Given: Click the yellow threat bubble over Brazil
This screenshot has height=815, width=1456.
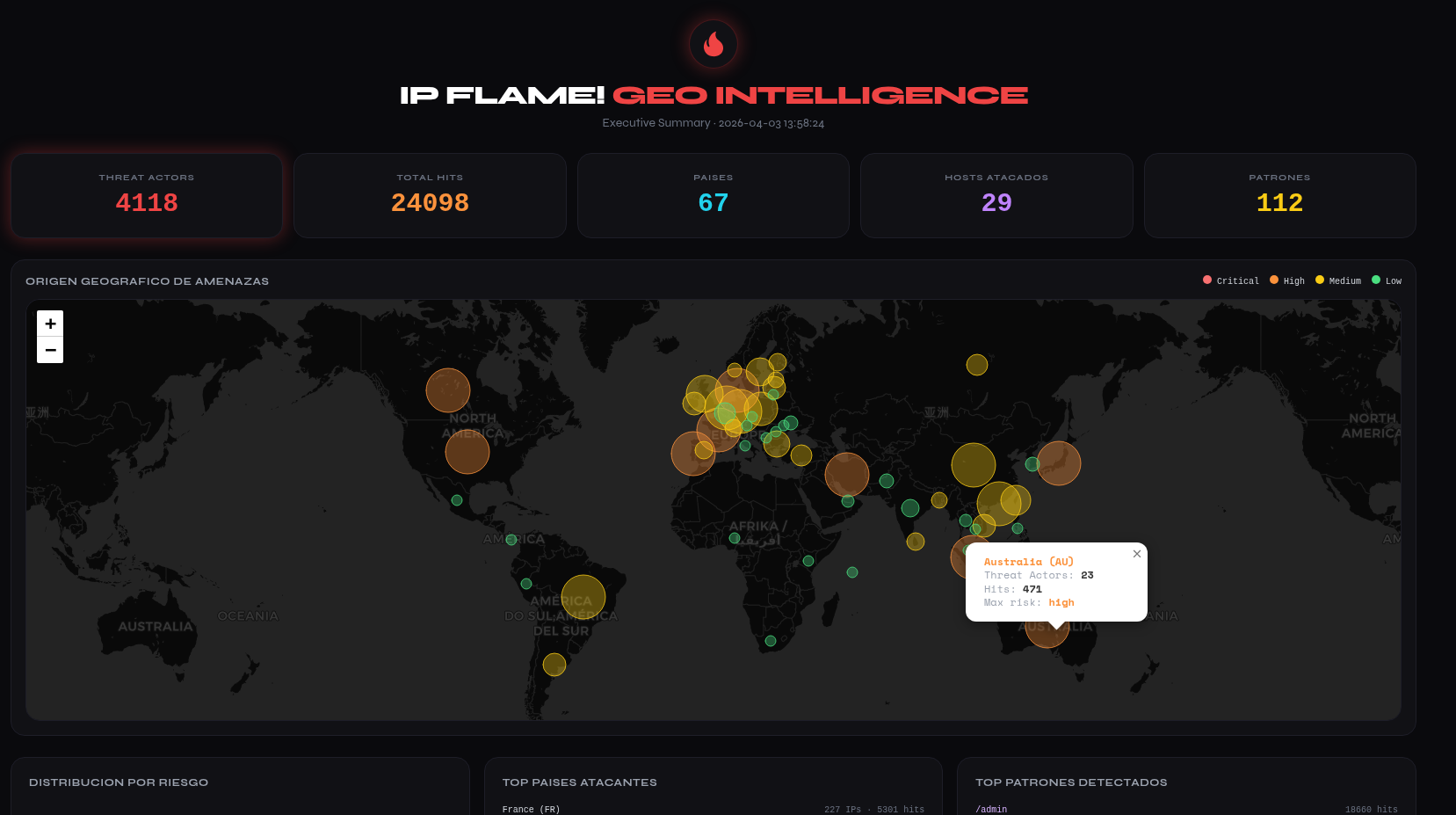Looking at the screenshot, I should pyautogui.click(x=583, y=597).
